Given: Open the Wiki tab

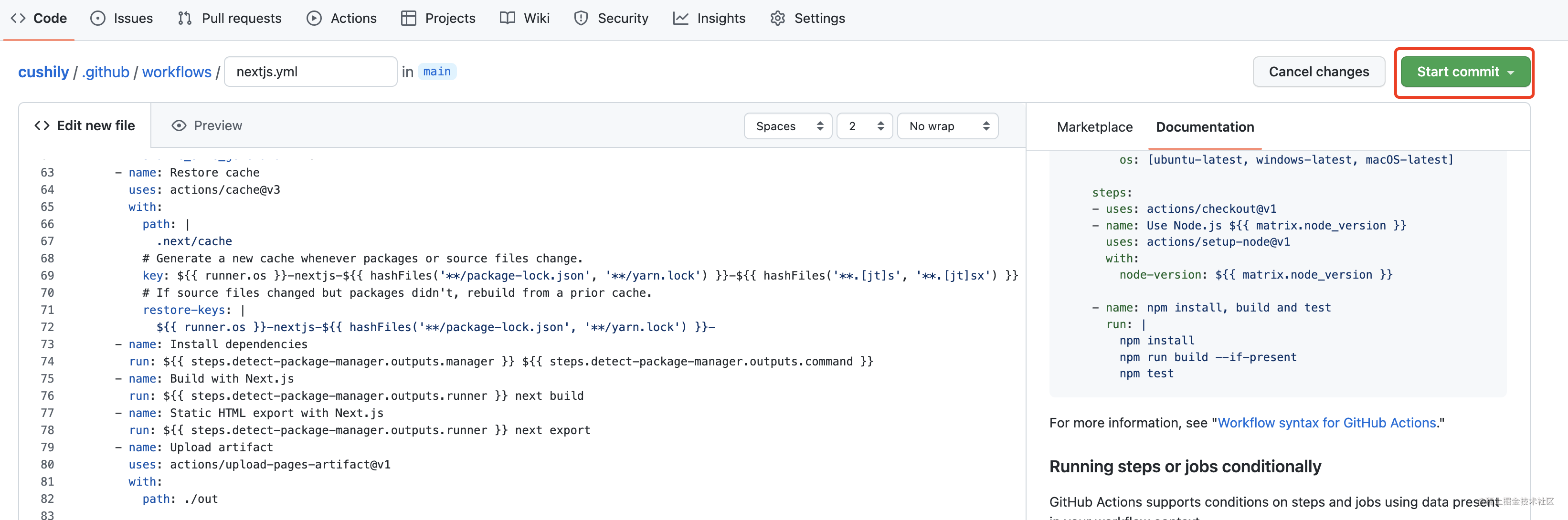Looking at the screenshot, I should pyautogui.click(x=525, y=18).
